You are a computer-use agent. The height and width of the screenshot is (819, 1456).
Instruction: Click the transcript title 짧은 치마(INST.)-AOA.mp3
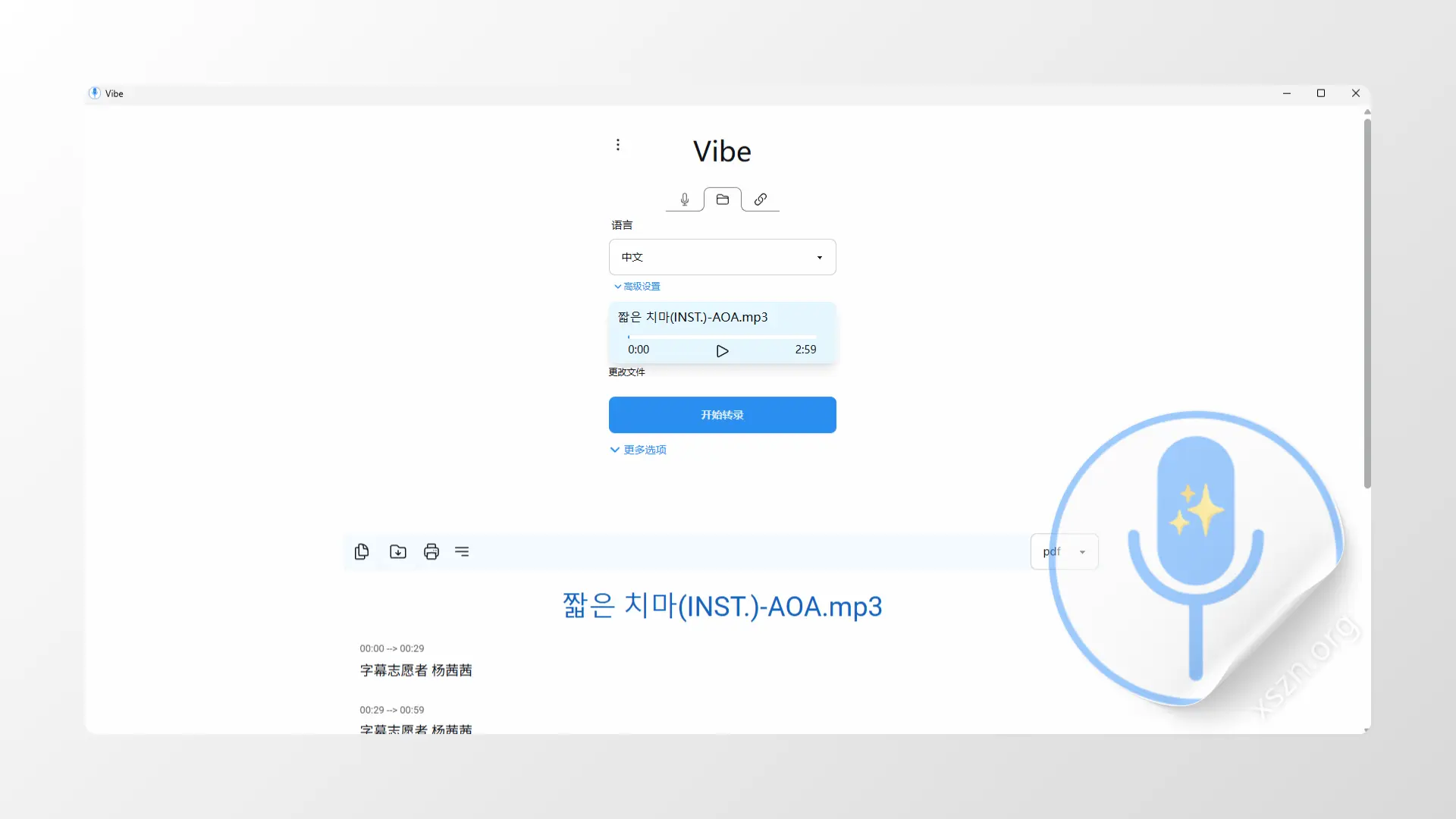[x=723, y=606]
